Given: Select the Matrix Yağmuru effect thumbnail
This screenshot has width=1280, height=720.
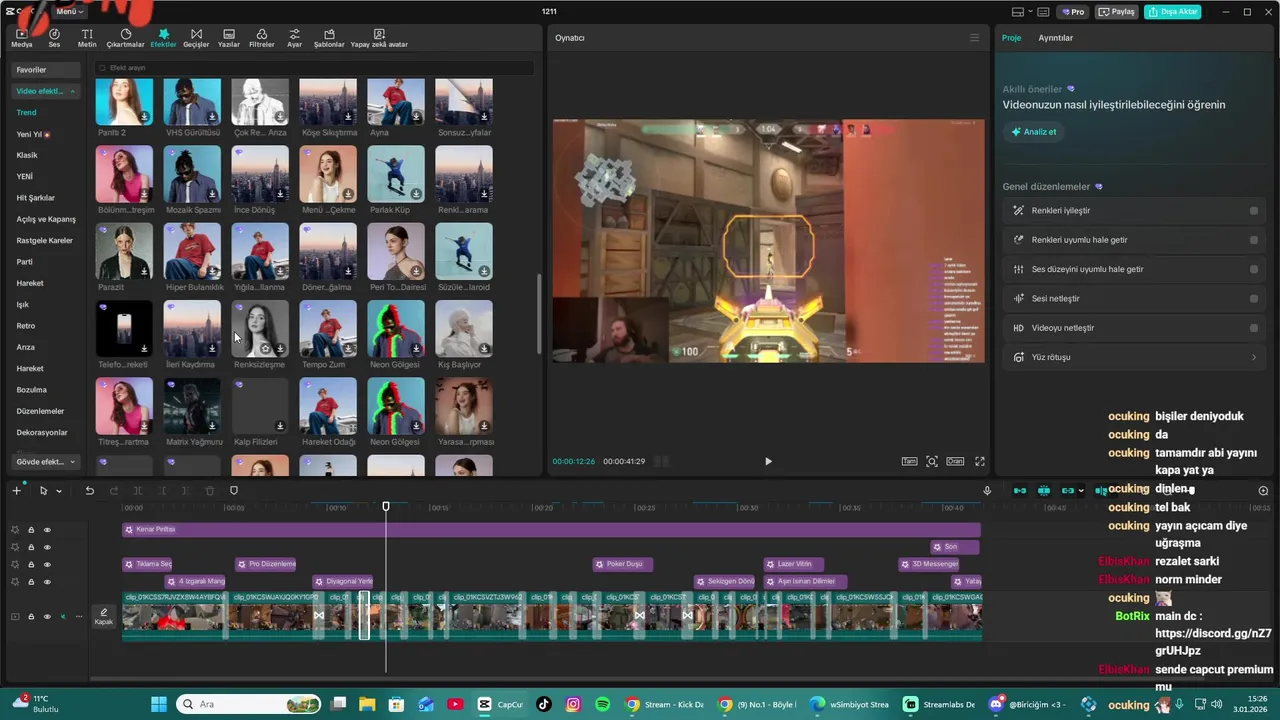Looking at the screenshot, I should tap(192, 405).
